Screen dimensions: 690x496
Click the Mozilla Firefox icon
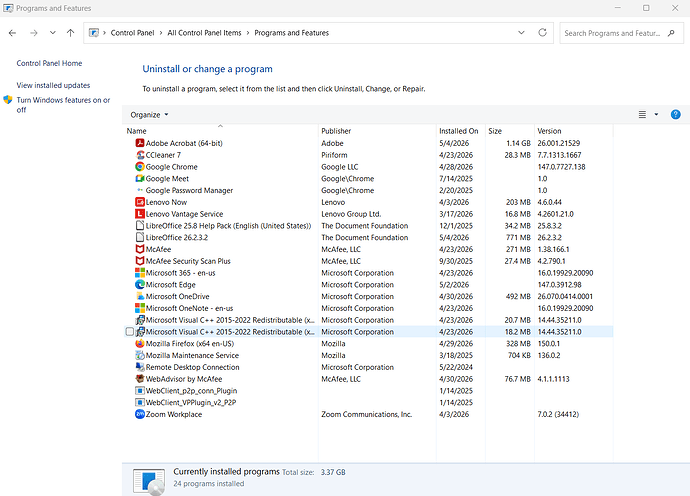click(140, 343)
